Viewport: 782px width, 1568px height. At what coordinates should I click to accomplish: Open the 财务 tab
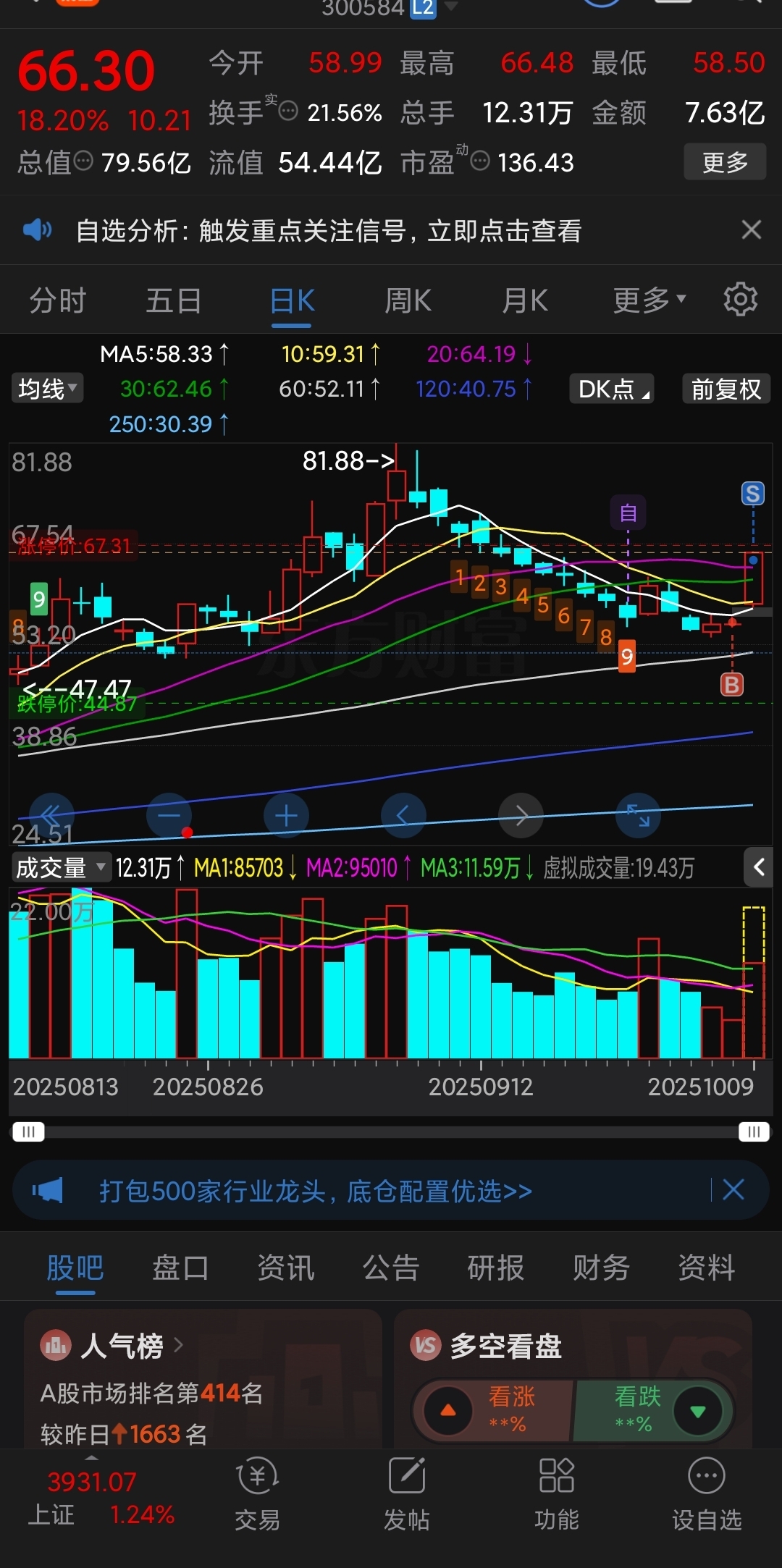601,1268
